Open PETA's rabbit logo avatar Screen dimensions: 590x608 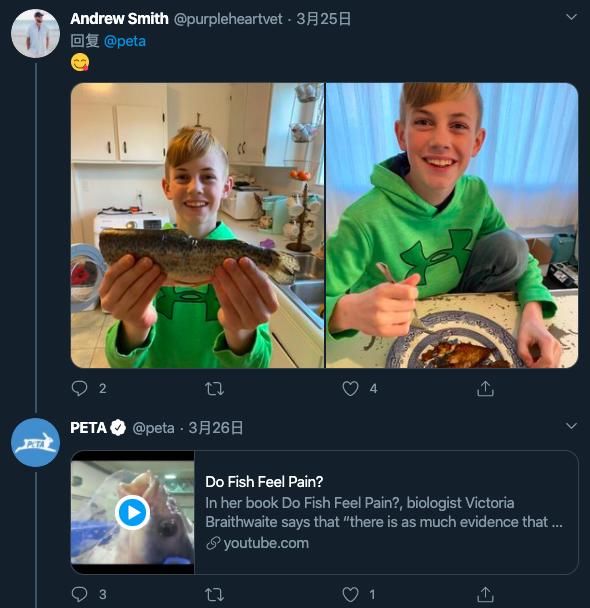click(x=35, y=442)
